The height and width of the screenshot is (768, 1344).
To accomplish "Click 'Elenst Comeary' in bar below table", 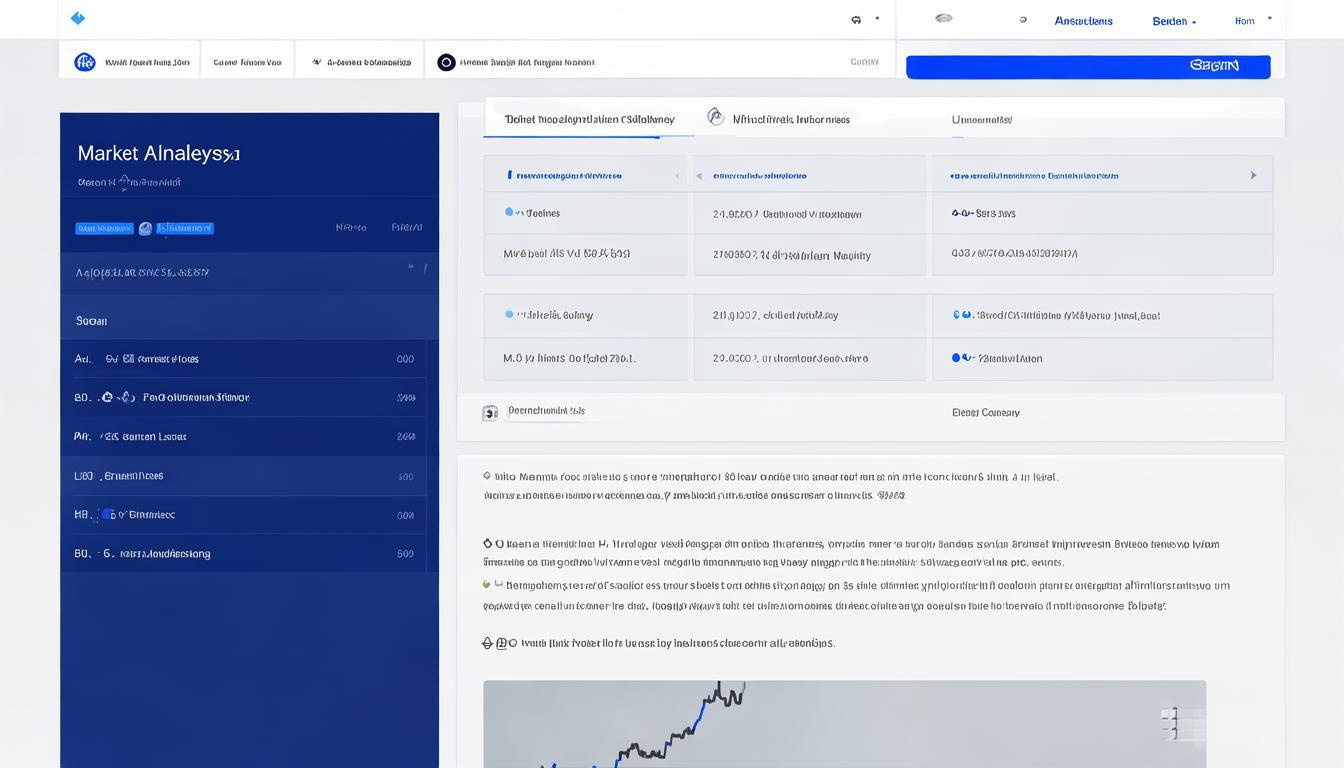I will (x=986, y=413).
